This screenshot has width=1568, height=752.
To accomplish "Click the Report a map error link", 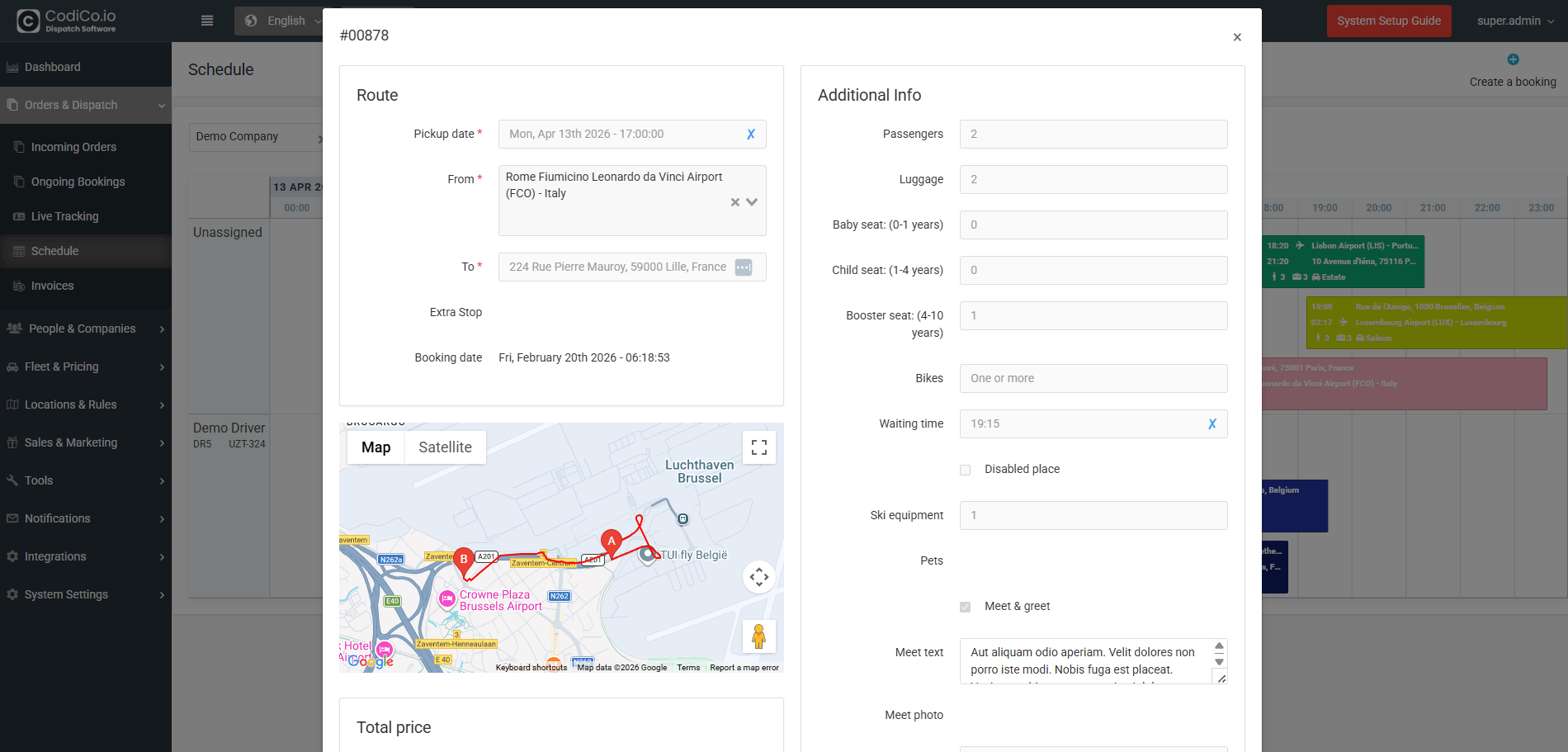I will pyautogui.click(x=744, y=668).
